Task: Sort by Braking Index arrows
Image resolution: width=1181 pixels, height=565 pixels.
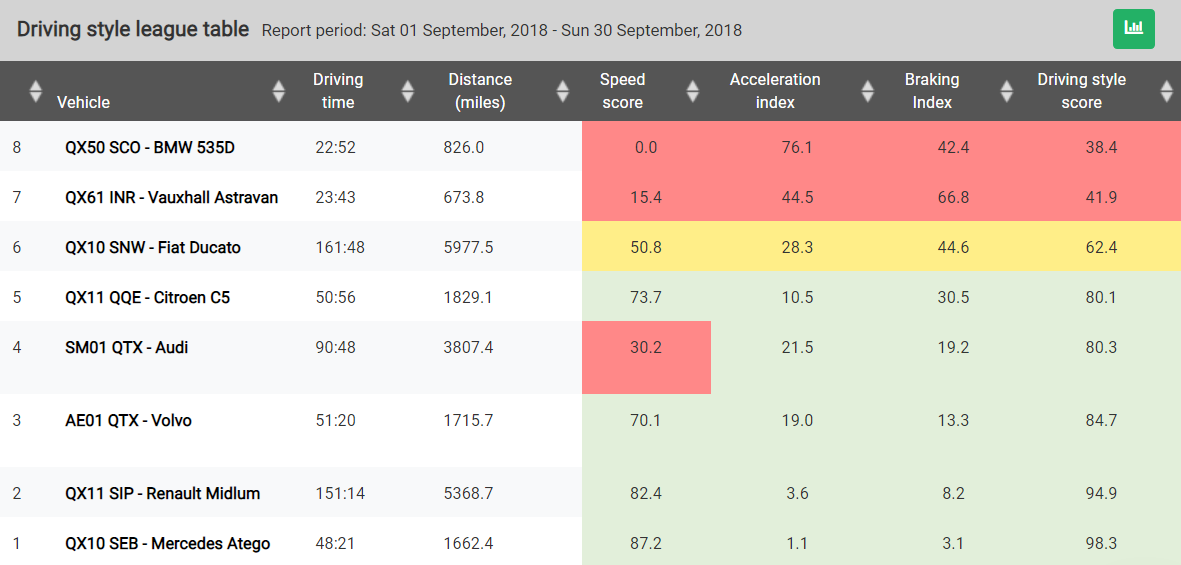Action: pyautogui.click(x=1005, y=91)
